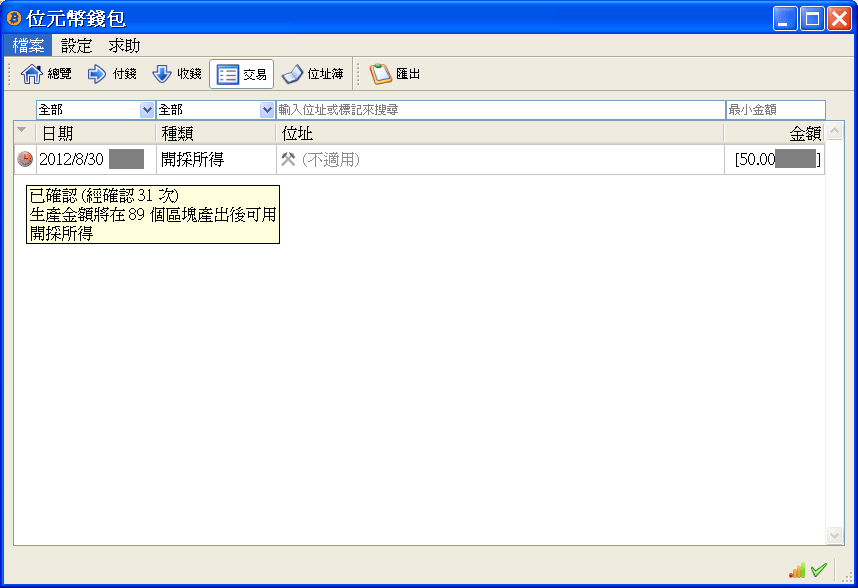This screenshot has width=858, height=588.
Task: Open the 求助 menu
Action: (124, 45)
